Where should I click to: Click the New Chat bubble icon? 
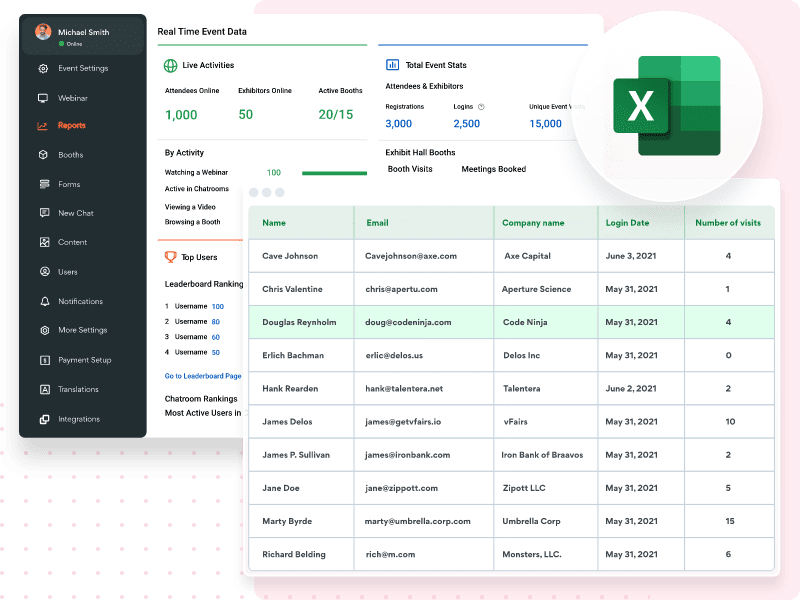44,213
